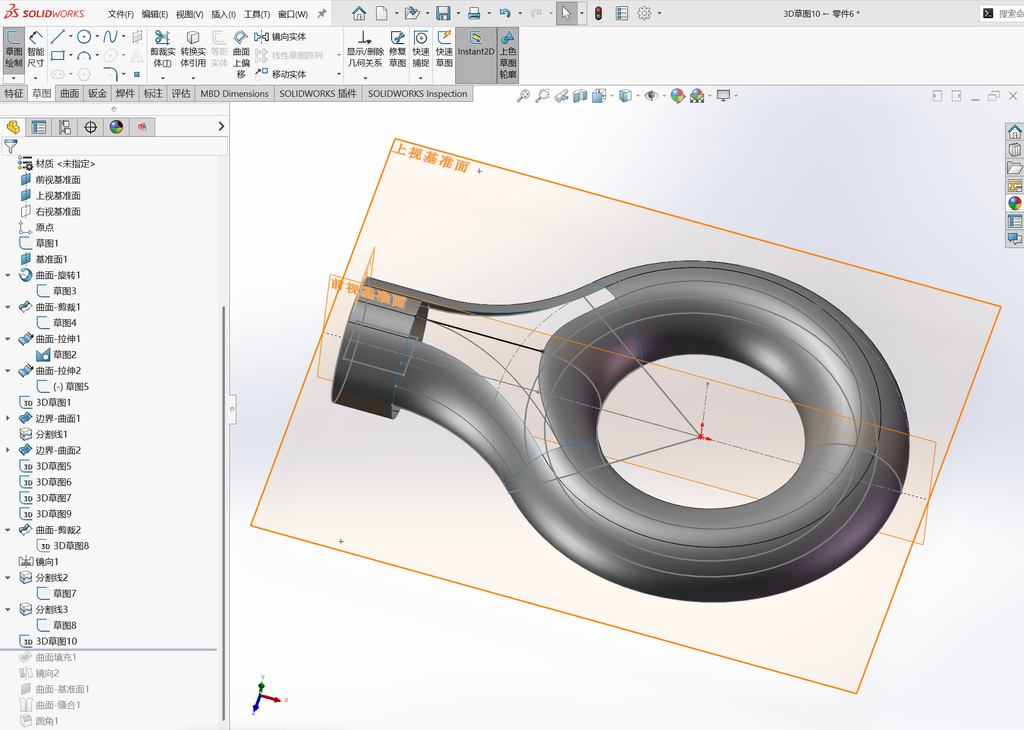Toggle the Instant2D button
Screen dimensions: 1024x730
click(x=475, y=55)
